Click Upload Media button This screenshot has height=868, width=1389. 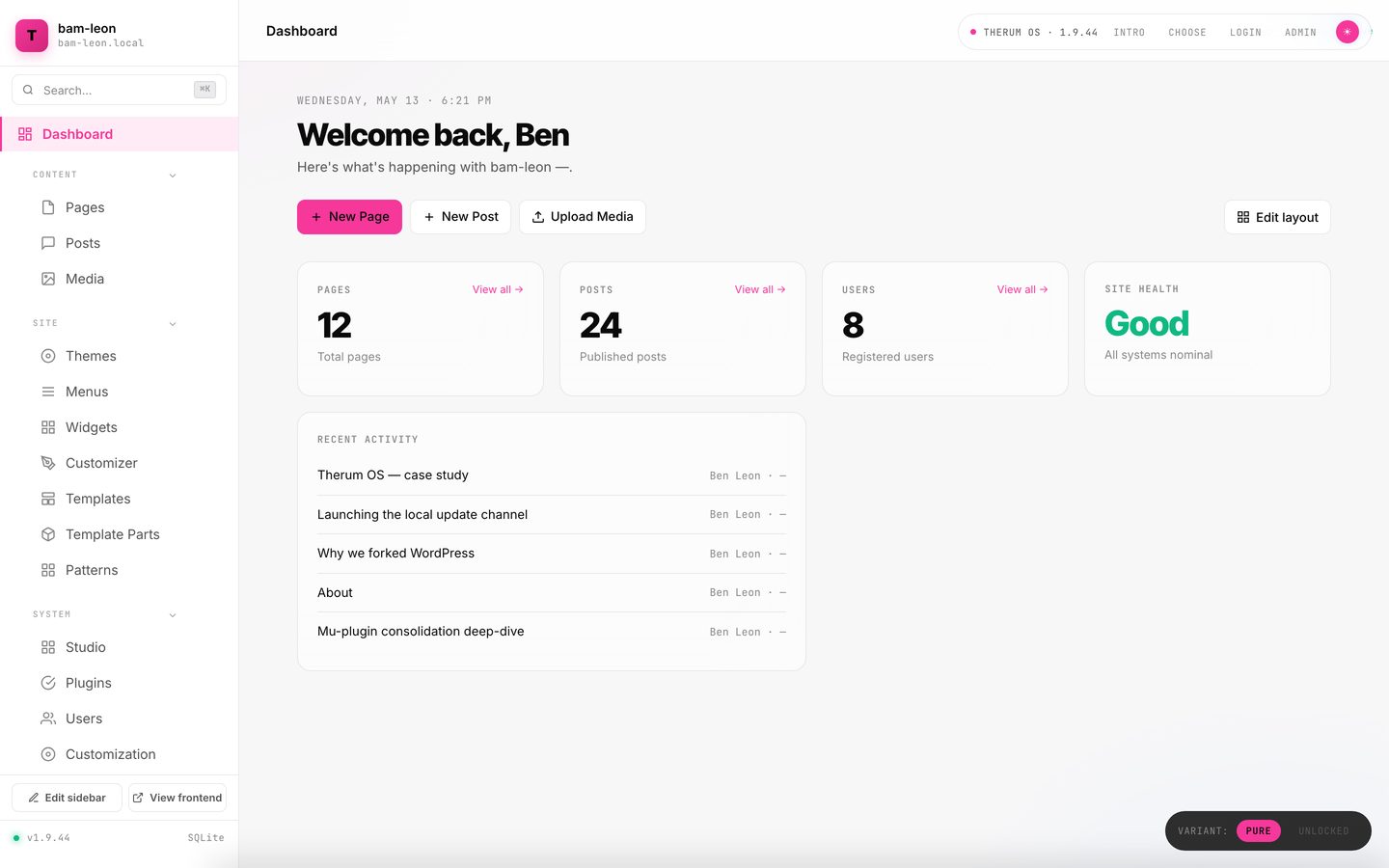tap(583, 217)
